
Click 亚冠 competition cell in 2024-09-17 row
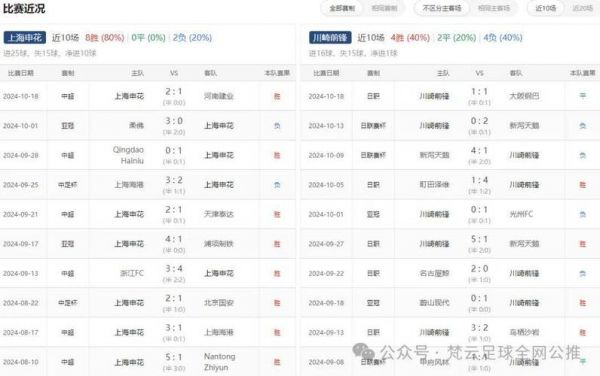coord(68,244)
